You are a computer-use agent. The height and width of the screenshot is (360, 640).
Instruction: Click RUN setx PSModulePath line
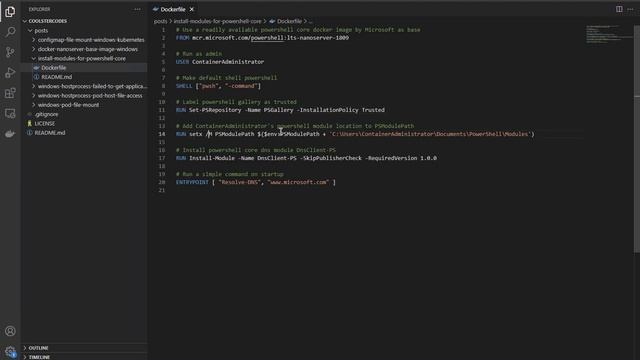[x=355, y=134]
